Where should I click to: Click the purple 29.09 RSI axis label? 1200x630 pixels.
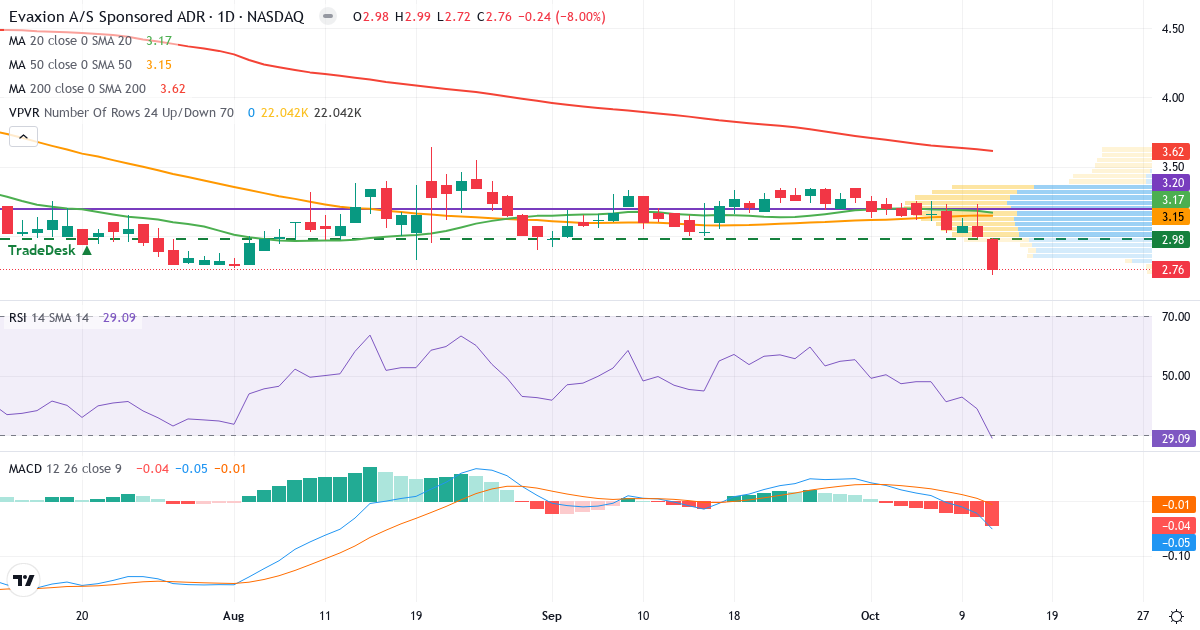(x=1173, y=438)
